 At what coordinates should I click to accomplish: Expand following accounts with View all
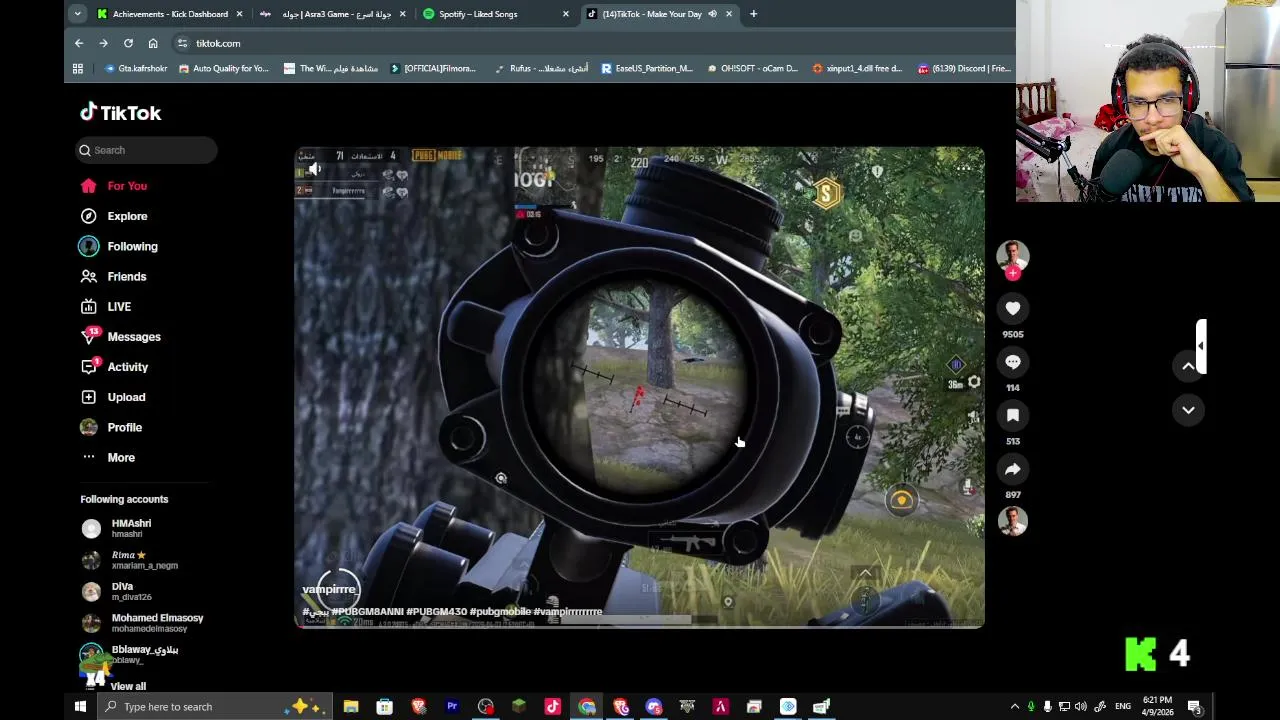(128, 686)
